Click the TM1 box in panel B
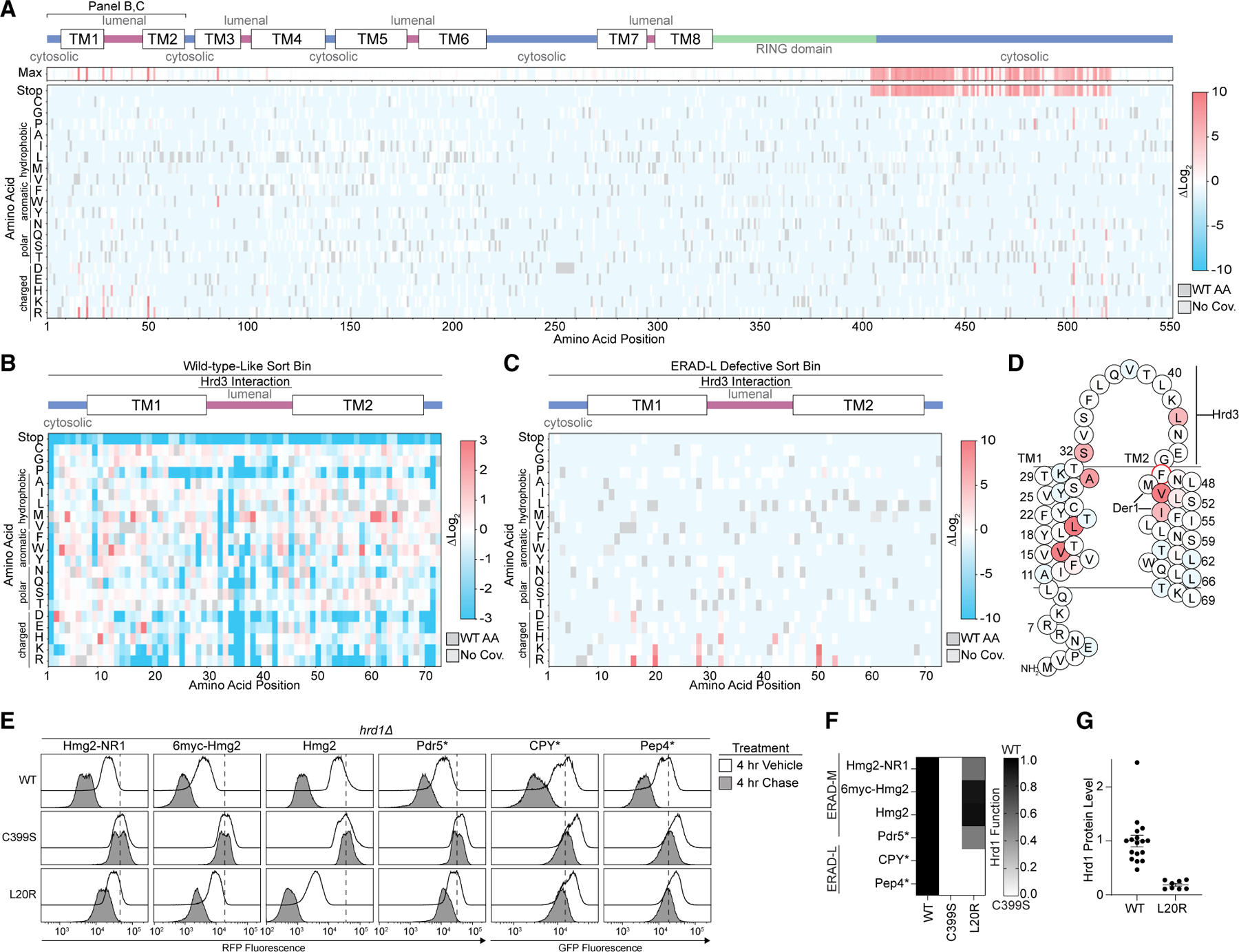 tap(147, 405)
